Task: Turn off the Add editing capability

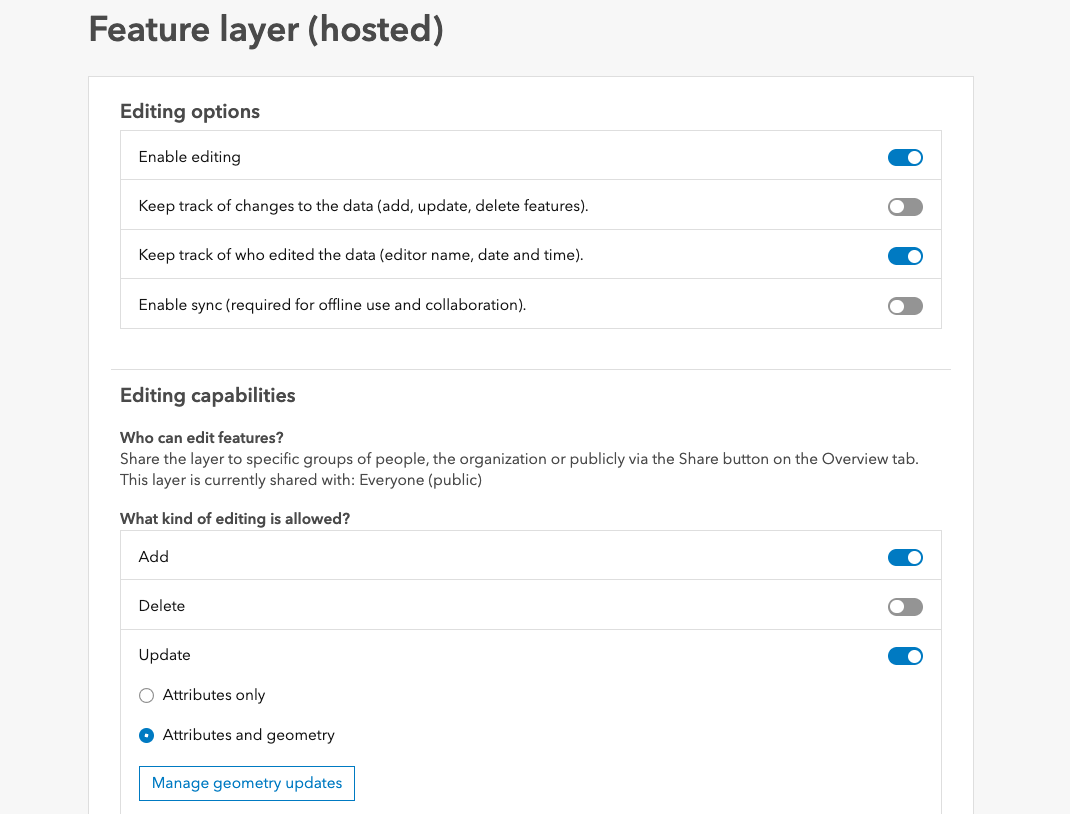Action: [x=905, y=557]
